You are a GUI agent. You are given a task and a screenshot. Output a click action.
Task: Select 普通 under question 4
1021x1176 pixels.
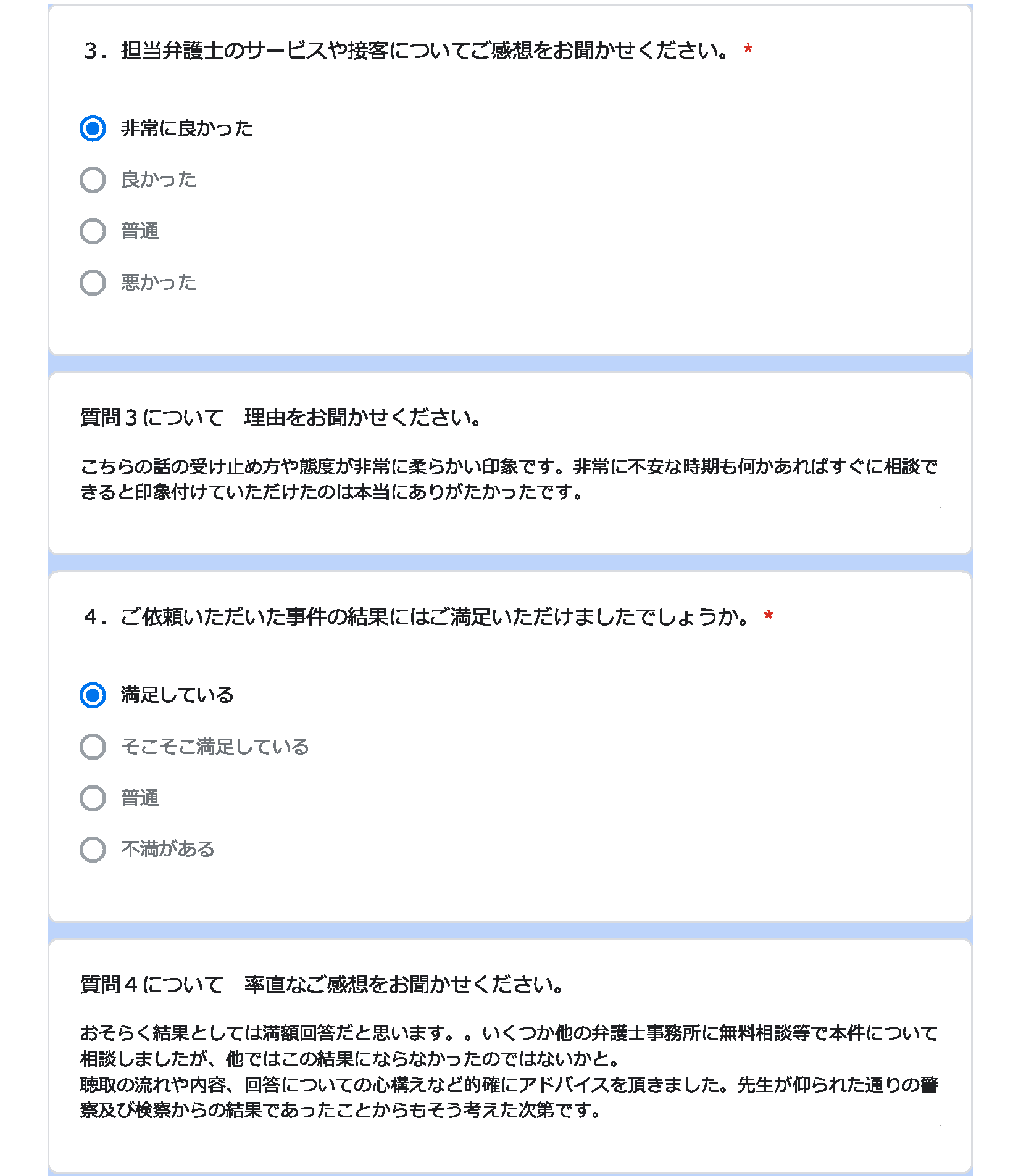[x=93, y=798]
